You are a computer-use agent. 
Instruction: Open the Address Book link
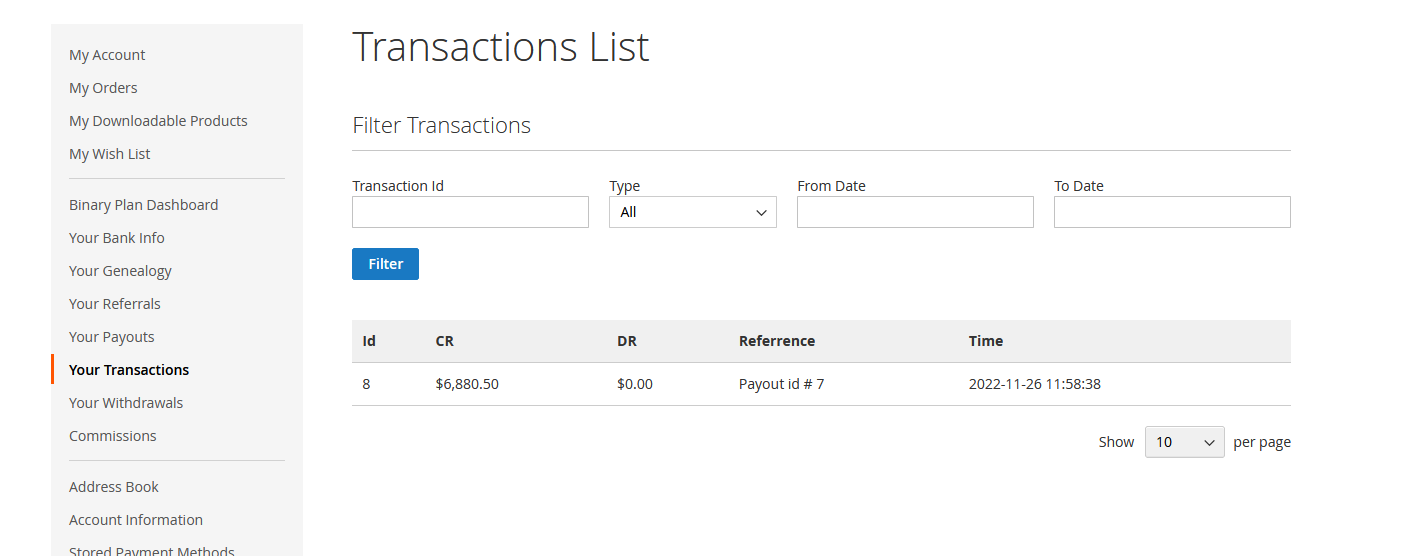[x=114, y=487]
